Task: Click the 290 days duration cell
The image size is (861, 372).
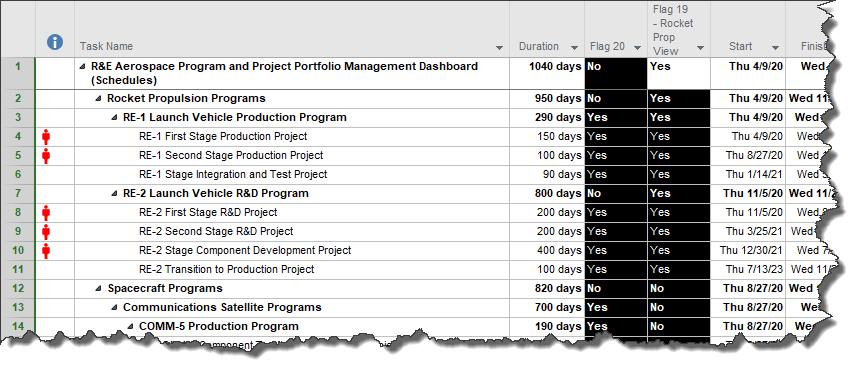Action: click(547, 118)
